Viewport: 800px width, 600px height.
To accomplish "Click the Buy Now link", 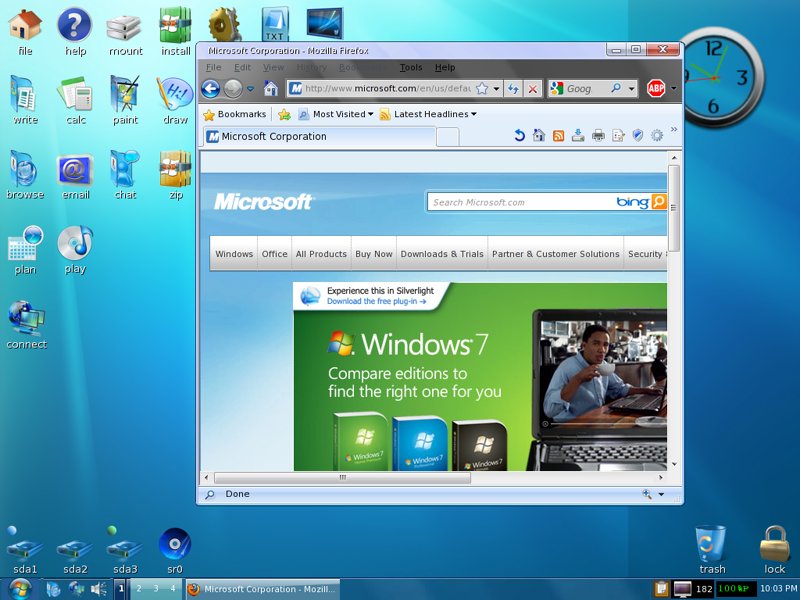I will pos(373,254).
